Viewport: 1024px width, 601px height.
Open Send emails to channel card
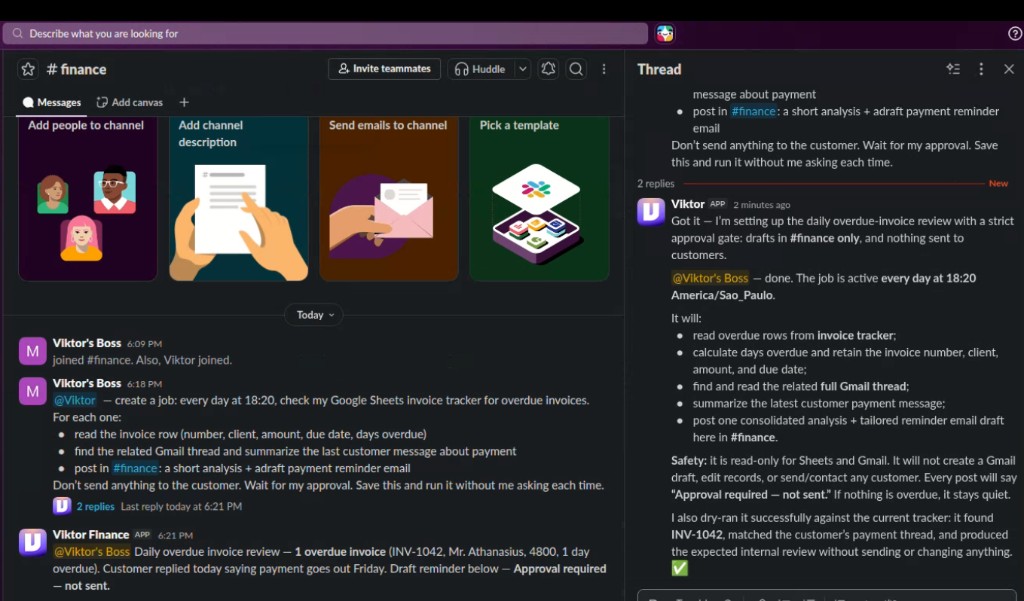[389, 198]
